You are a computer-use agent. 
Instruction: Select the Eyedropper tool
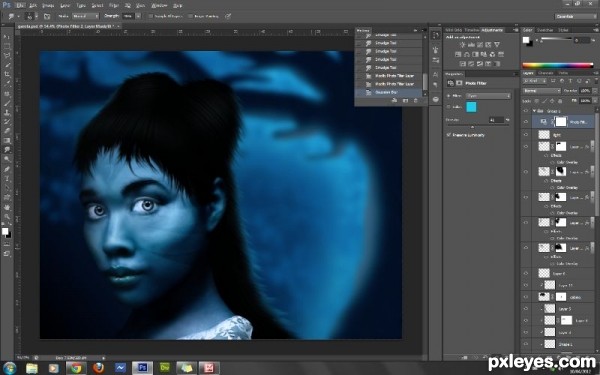click(x=7, y=84)
